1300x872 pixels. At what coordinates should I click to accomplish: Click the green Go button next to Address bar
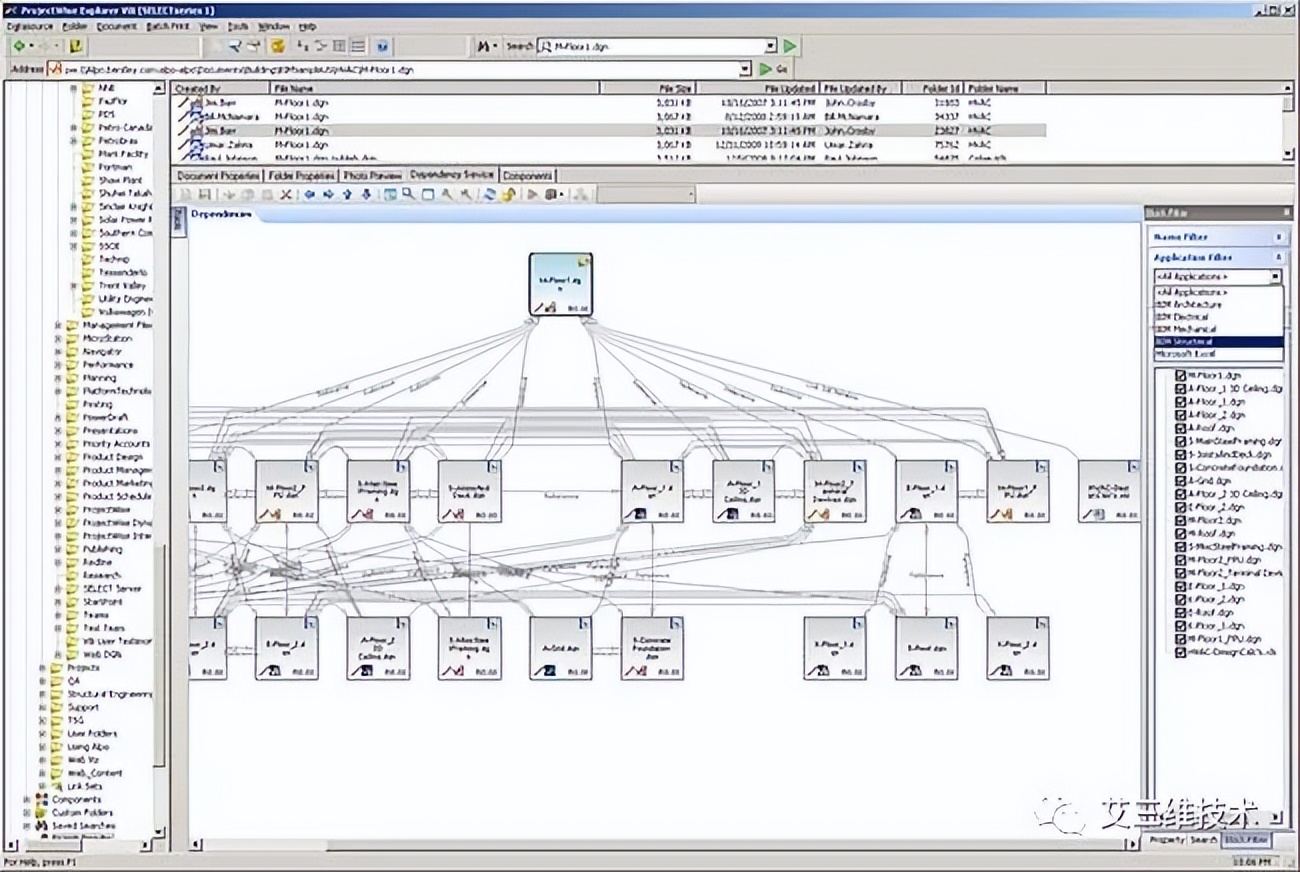(x=774, y=69)
